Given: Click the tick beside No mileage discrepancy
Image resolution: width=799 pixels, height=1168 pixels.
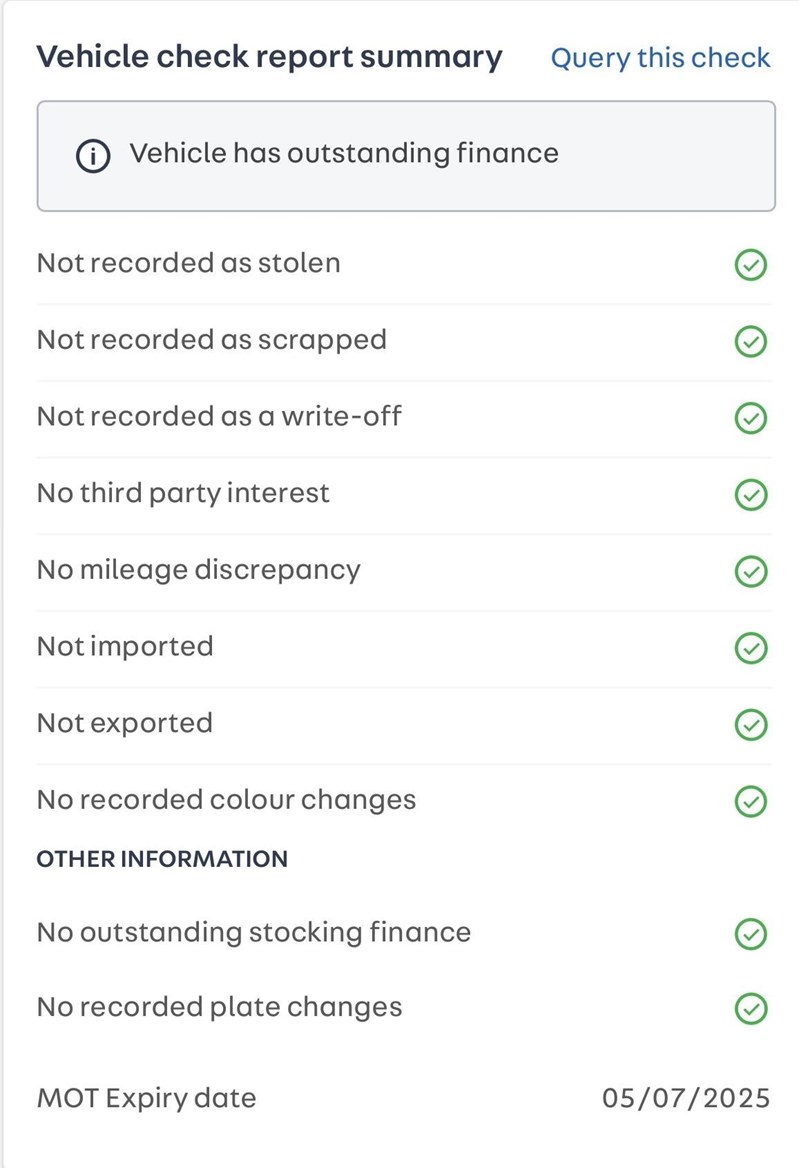Looking at the screenshot, I should point(751,571).
